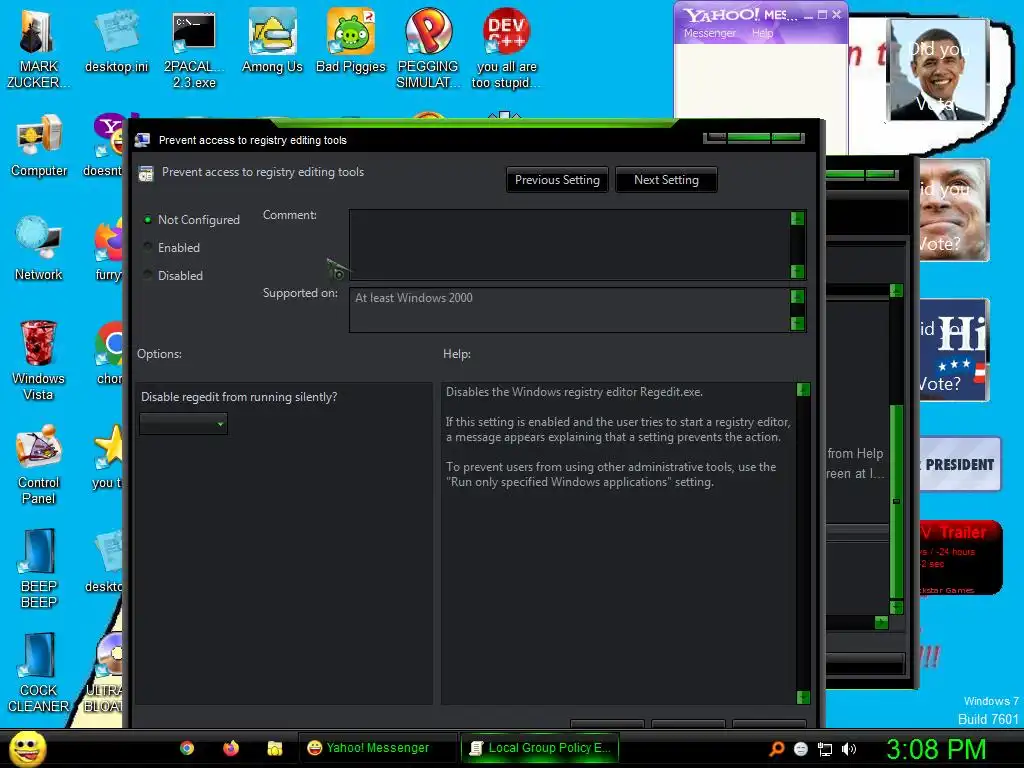Screen dimensions: 1024x768
Task: Click the 3:08 PM taskbar clock
Action: pos(935,749)
